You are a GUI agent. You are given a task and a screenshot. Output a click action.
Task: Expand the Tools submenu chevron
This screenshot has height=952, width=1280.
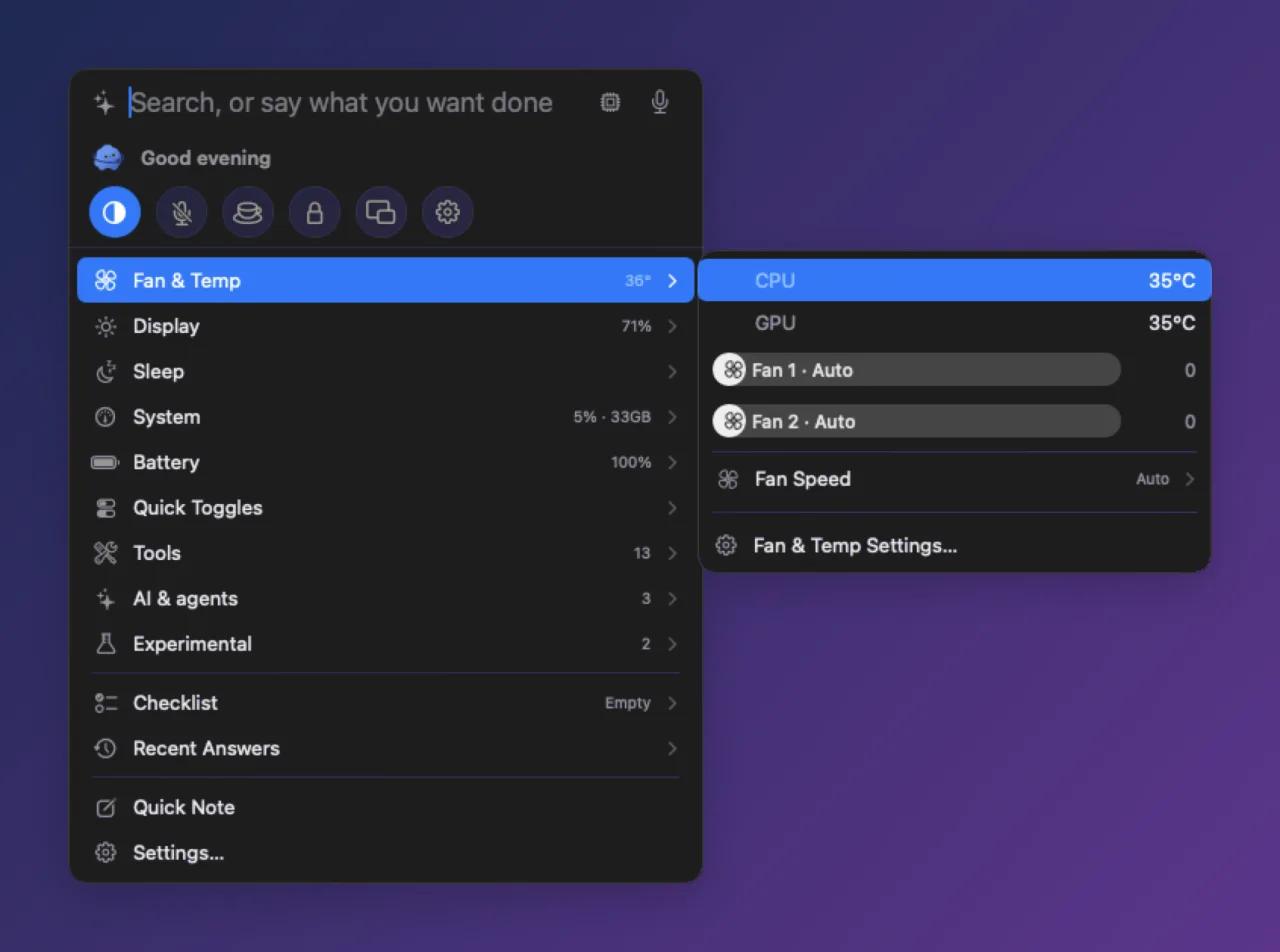tap(672, 553)
